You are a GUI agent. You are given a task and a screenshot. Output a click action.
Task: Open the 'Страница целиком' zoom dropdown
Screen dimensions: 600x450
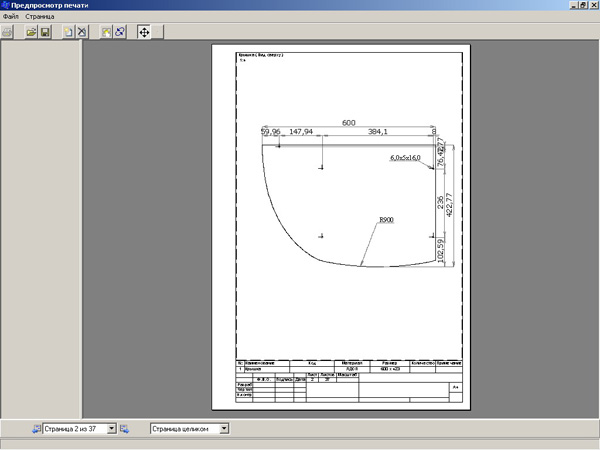[x=224, y=429]
